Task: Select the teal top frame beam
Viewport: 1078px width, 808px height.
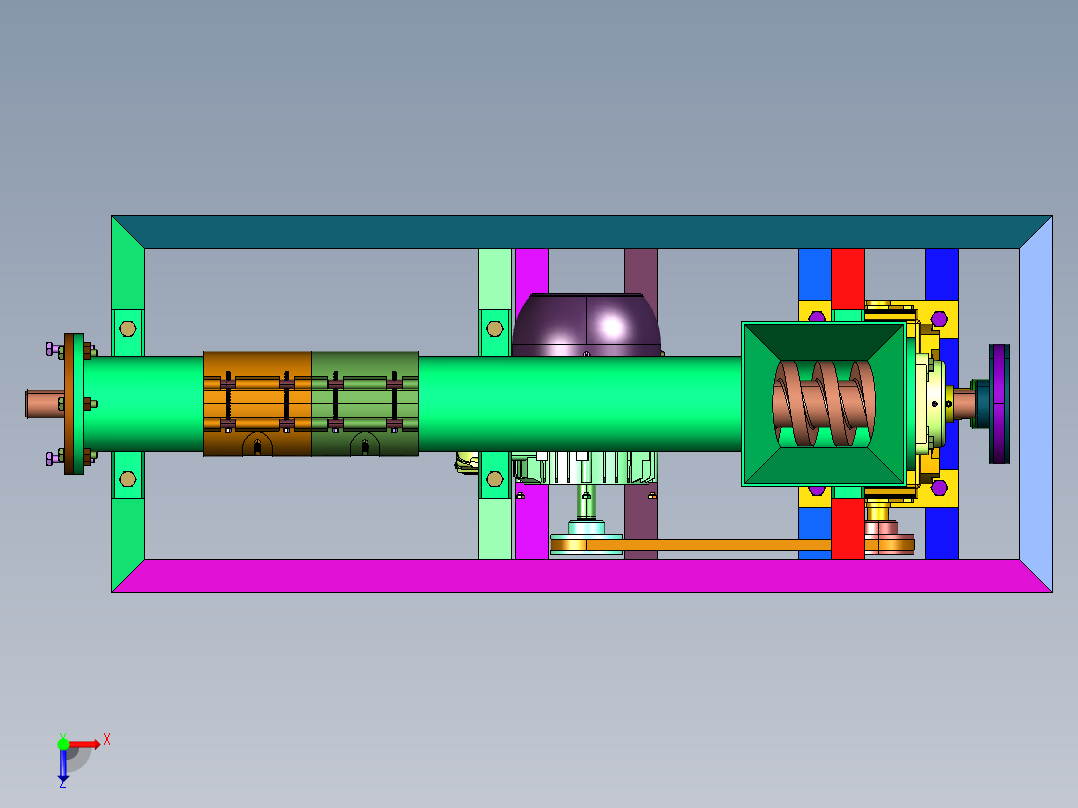Action: [582, 232]
